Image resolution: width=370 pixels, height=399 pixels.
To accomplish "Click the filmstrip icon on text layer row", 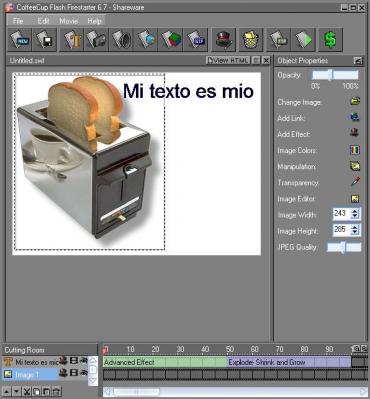I will coord(74,361).
